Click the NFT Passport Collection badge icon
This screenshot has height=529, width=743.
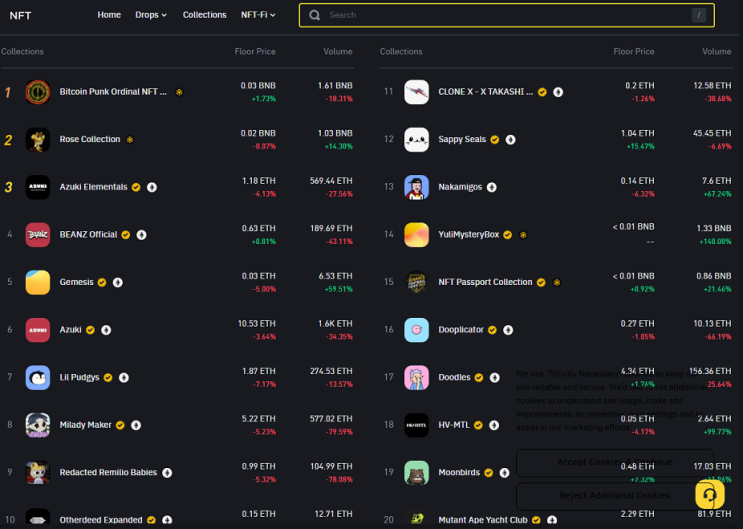pos(417,282)
